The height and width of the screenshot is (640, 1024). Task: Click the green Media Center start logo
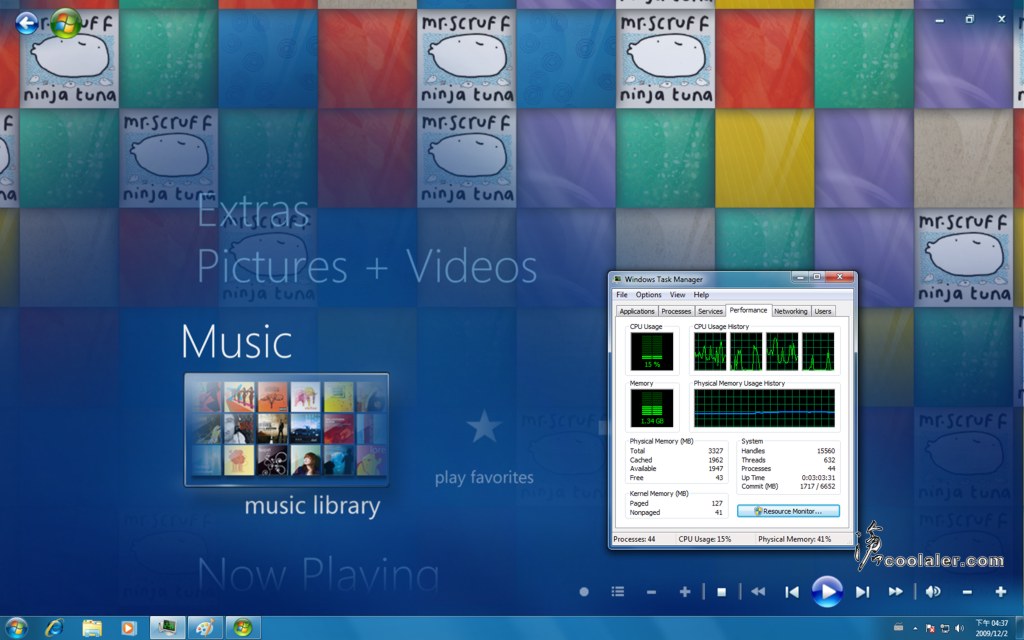[x=65, y=24]
